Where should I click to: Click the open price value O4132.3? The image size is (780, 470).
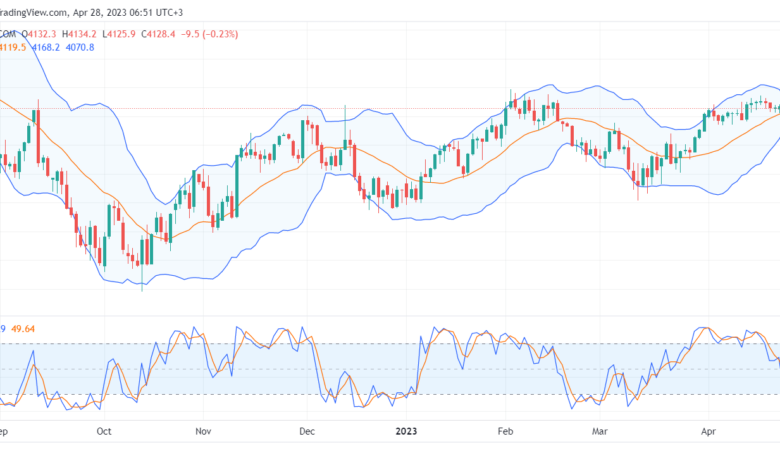[39, 34]
